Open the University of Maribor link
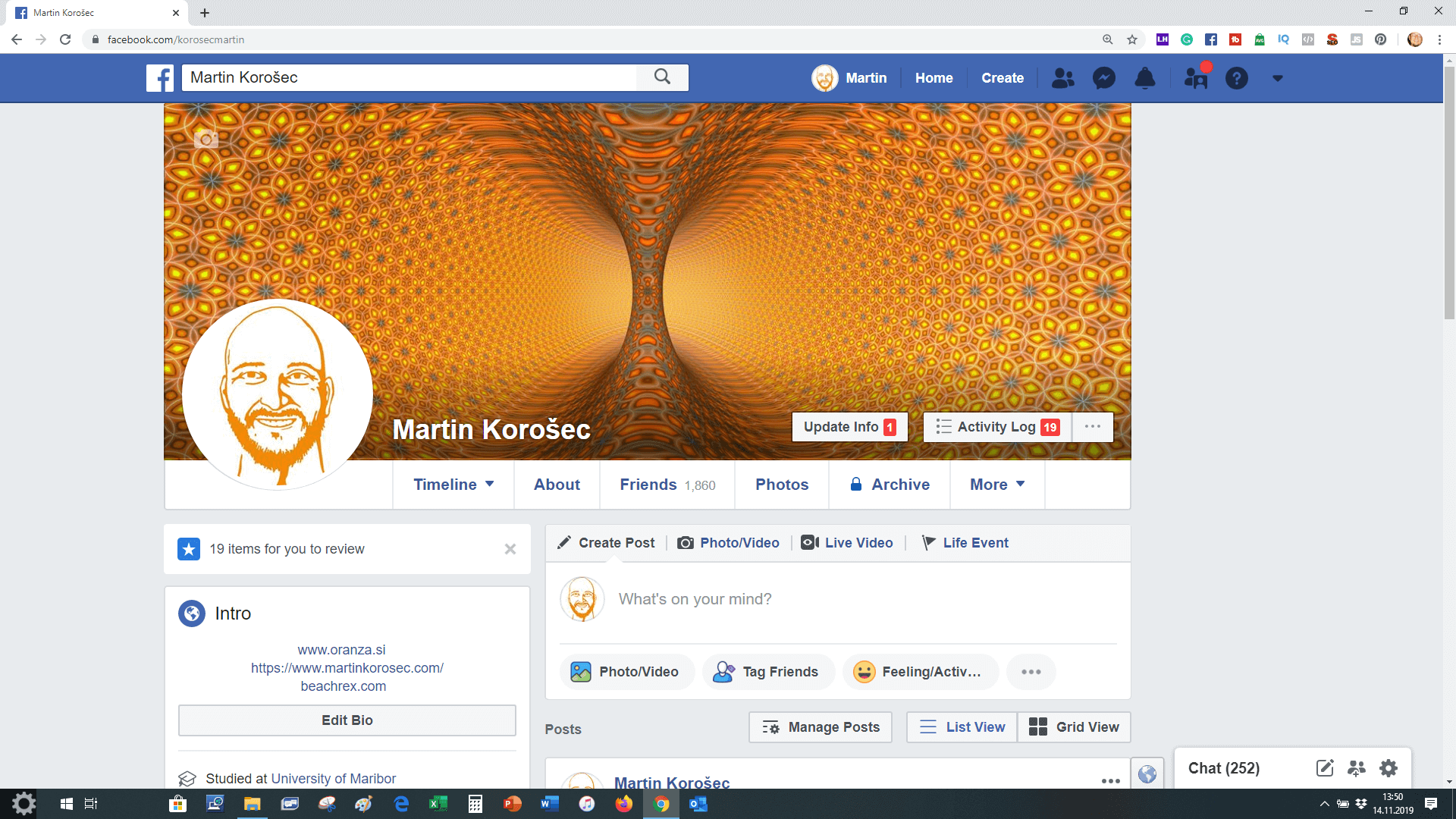 click(x=333, y=779)
